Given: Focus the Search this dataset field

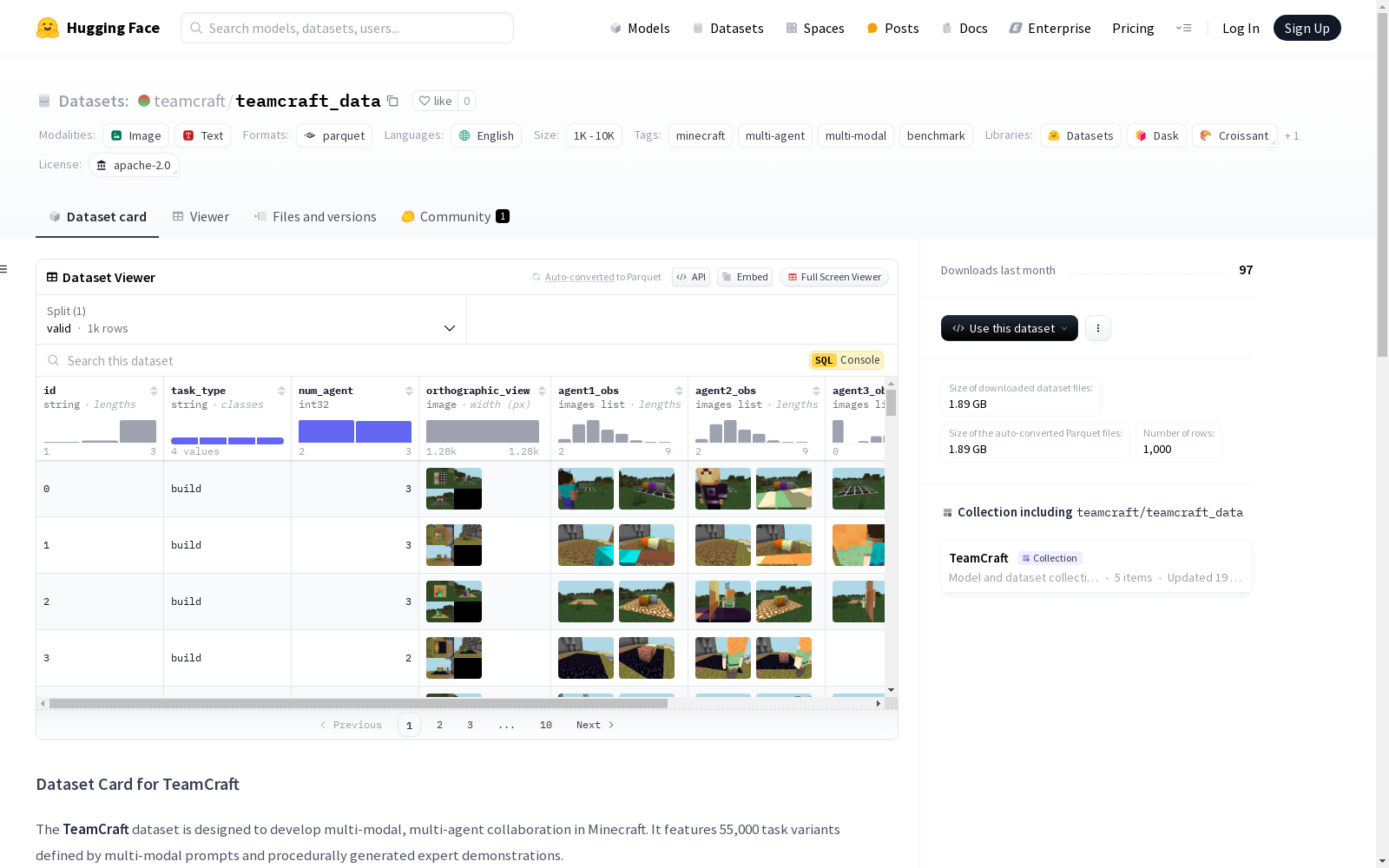Looking at the screenshot, I should 424,360.
